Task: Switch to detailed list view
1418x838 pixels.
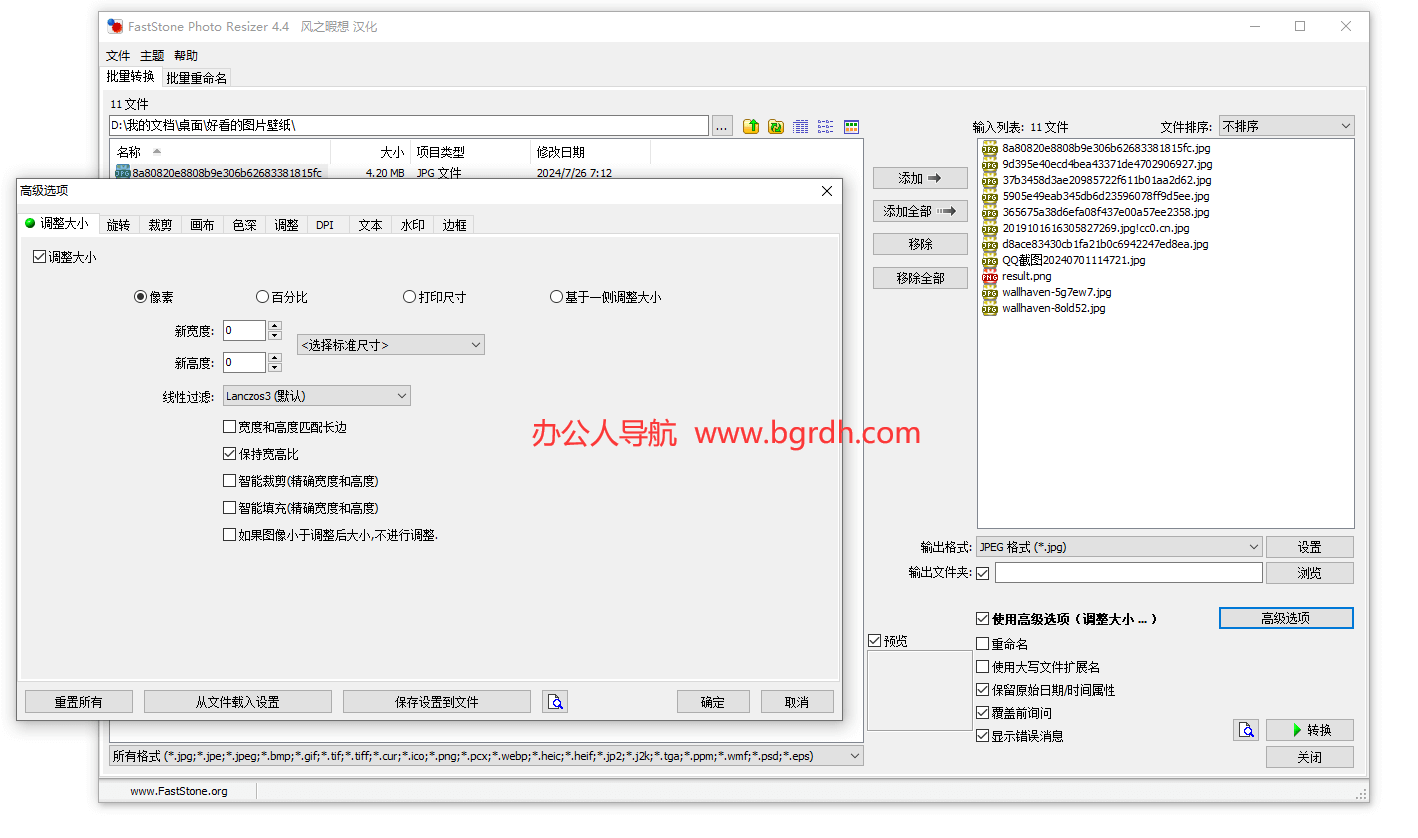Action: click(800, 126)
